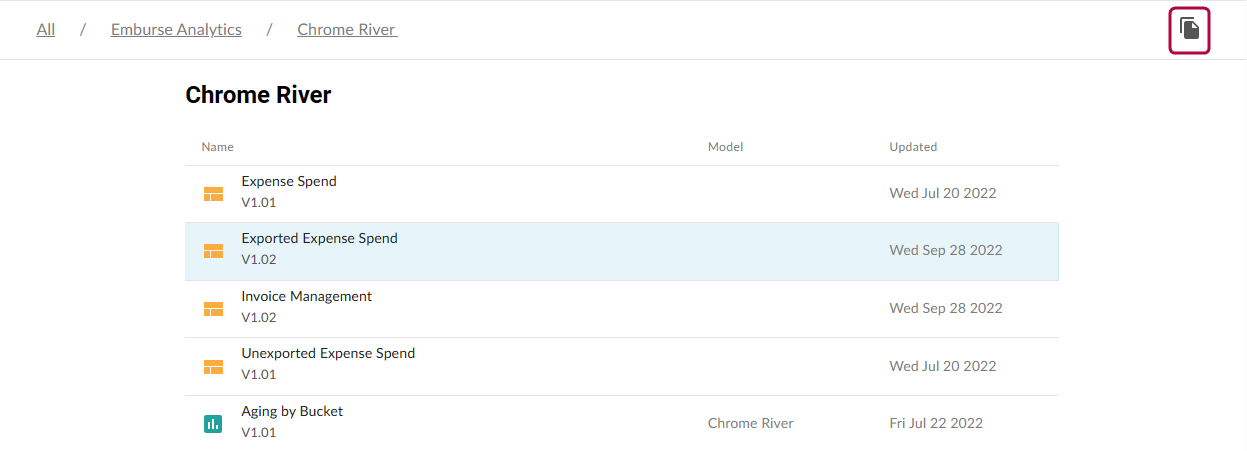Open the Emburse Analytics breadcrumb
The width and height of the screenshot is (1247, 451).
pos(176,29)
